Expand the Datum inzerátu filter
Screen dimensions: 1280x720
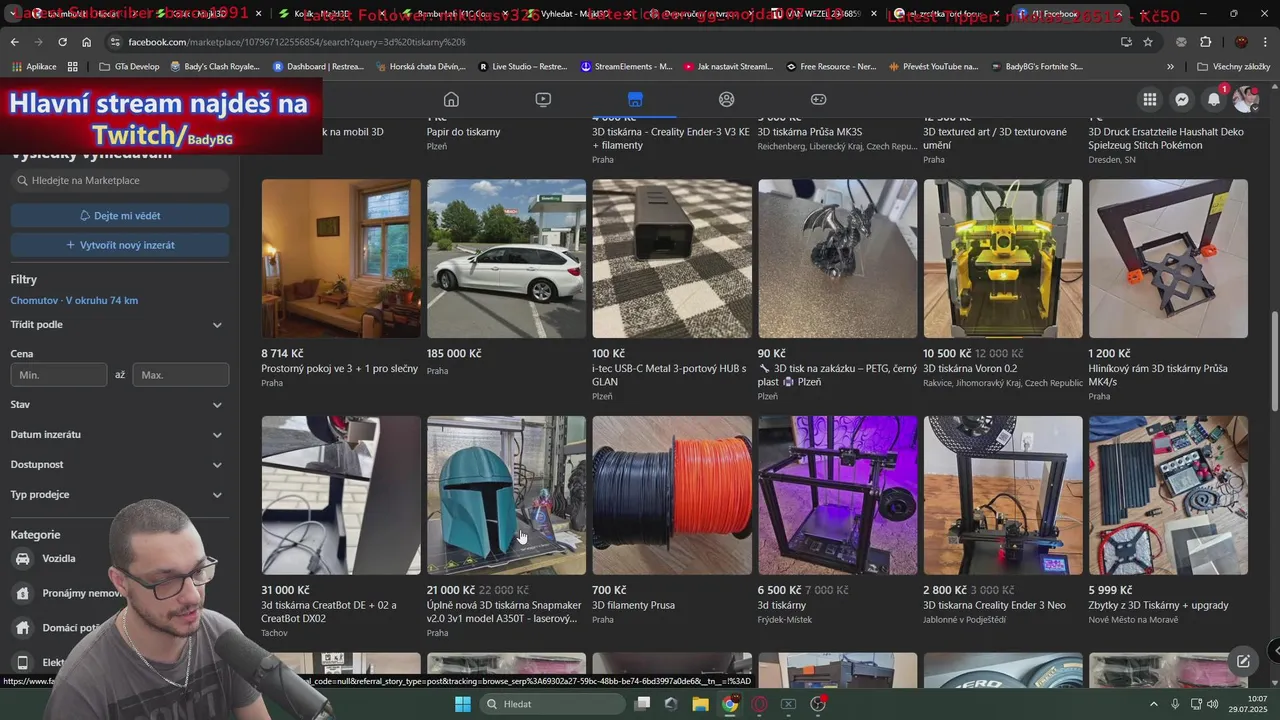click(118, 435)
